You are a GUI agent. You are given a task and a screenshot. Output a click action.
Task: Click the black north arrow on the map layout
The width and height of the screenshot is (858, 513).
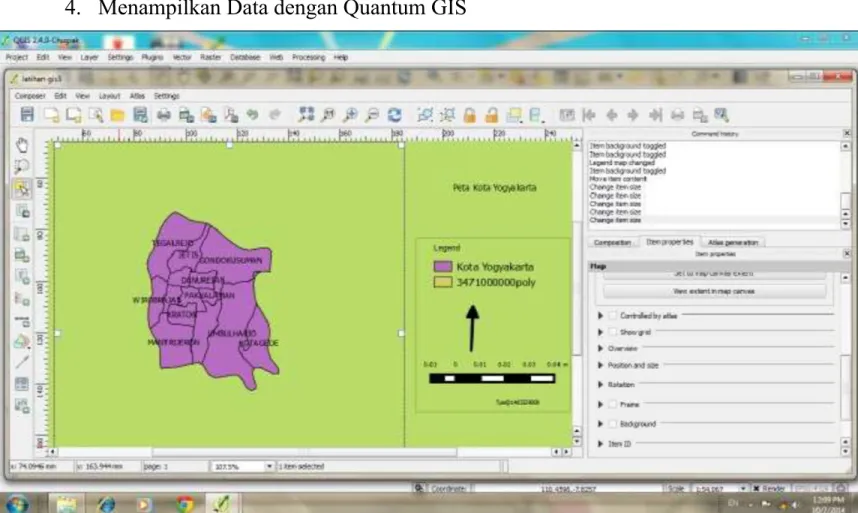pos(472,328)
